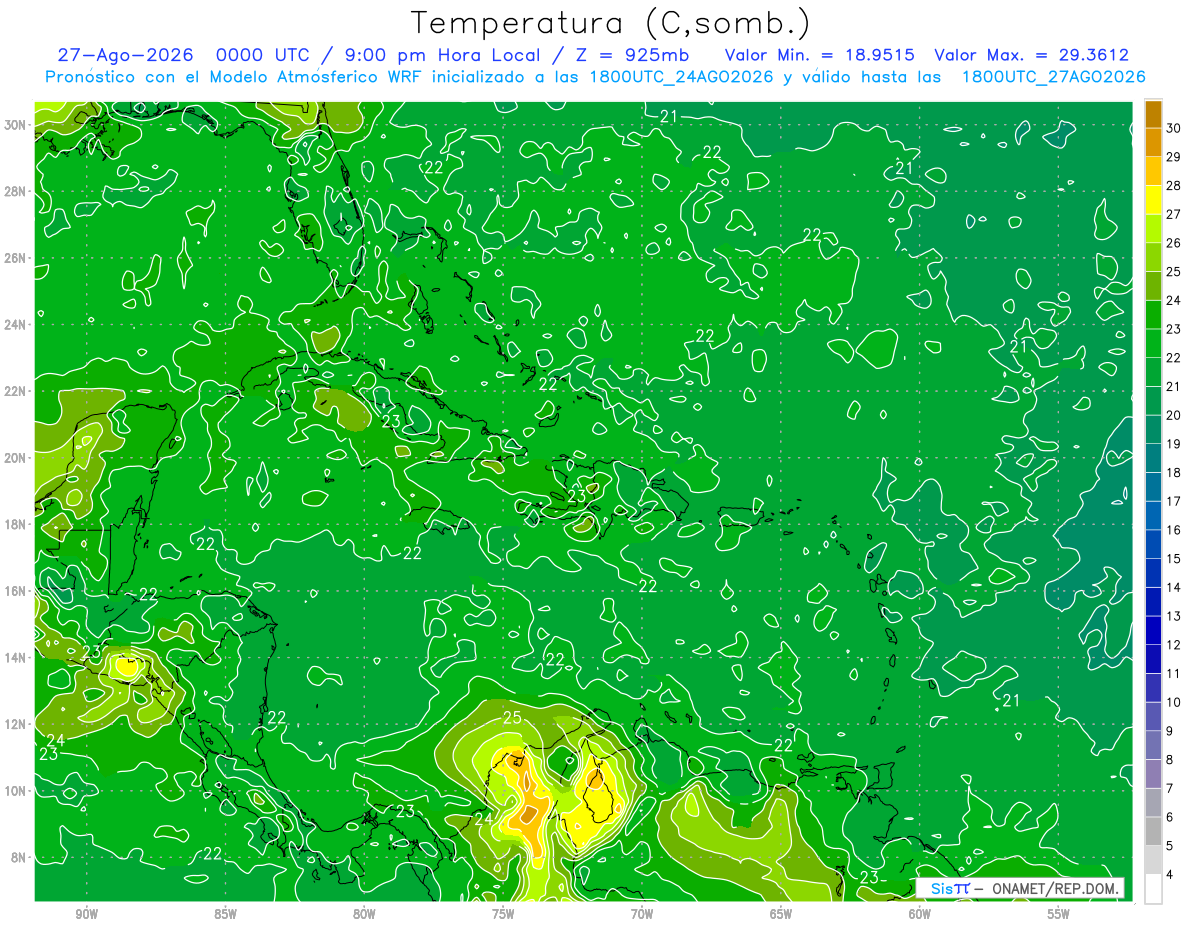The image size is (1200, 927).
Task: Click the '60W' longitude label
Action: (x=921, y=914)
